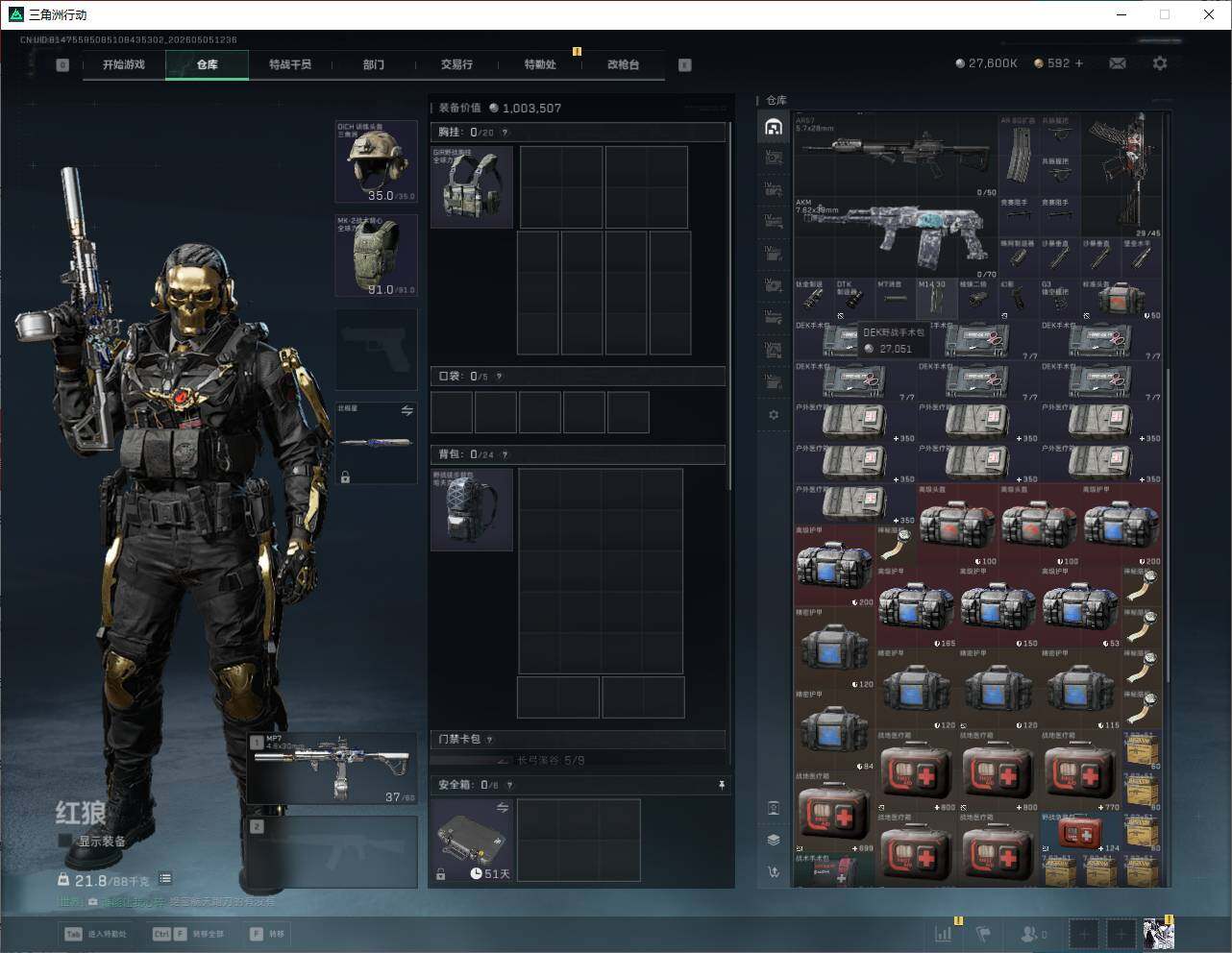Screen dimensions: 1232x953
Task: Click the 7.62x39mm ammo label under AKM
Action: coord(817,210)
